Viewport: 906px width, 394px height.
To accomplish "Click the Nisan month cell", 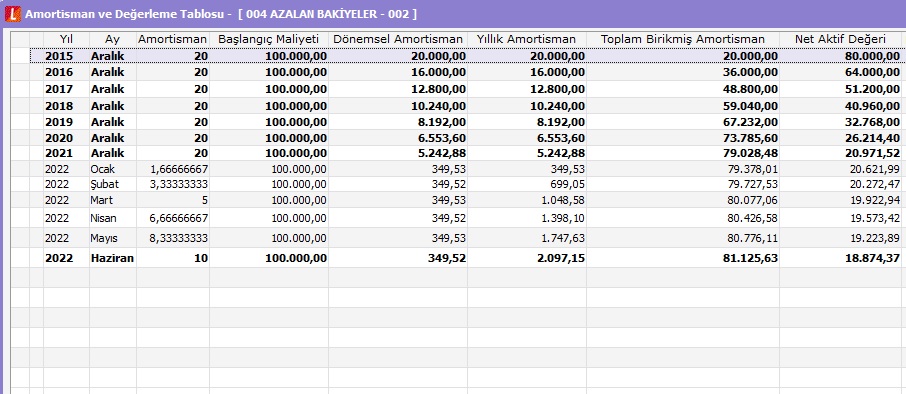I will coord(113,218).
